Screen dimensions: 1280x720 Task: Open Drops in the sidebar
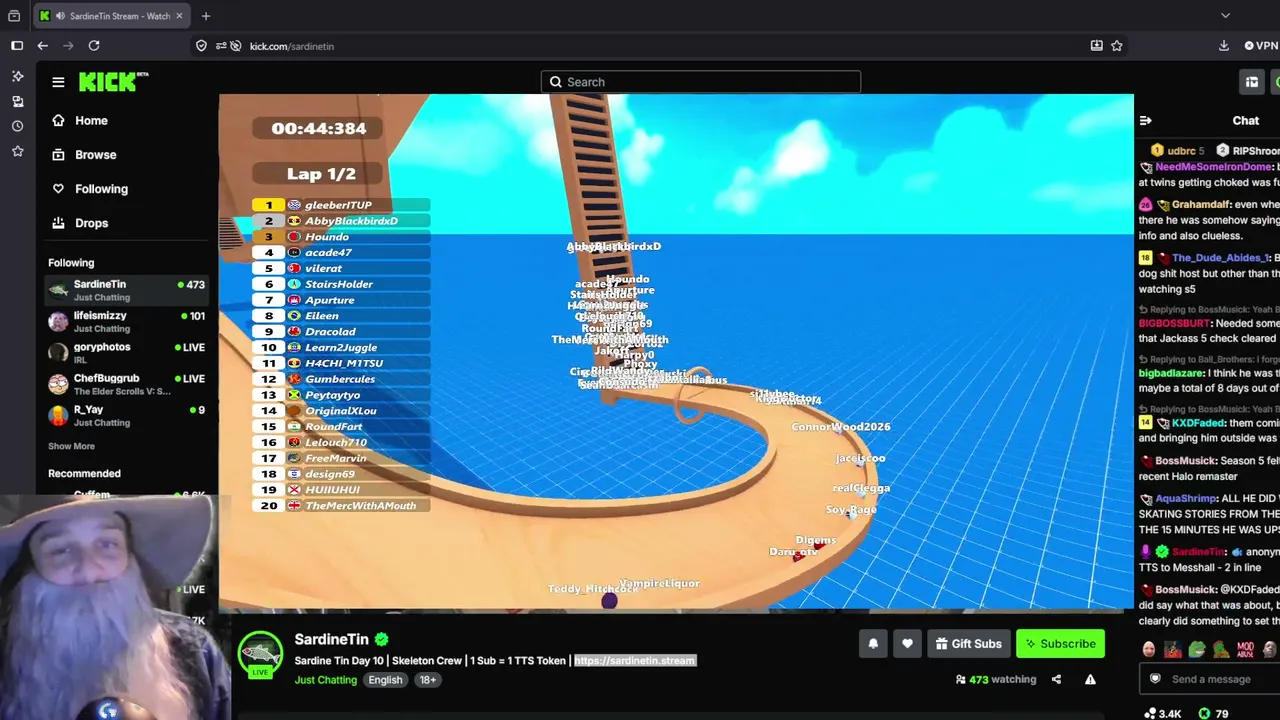(x=80, y=223)
